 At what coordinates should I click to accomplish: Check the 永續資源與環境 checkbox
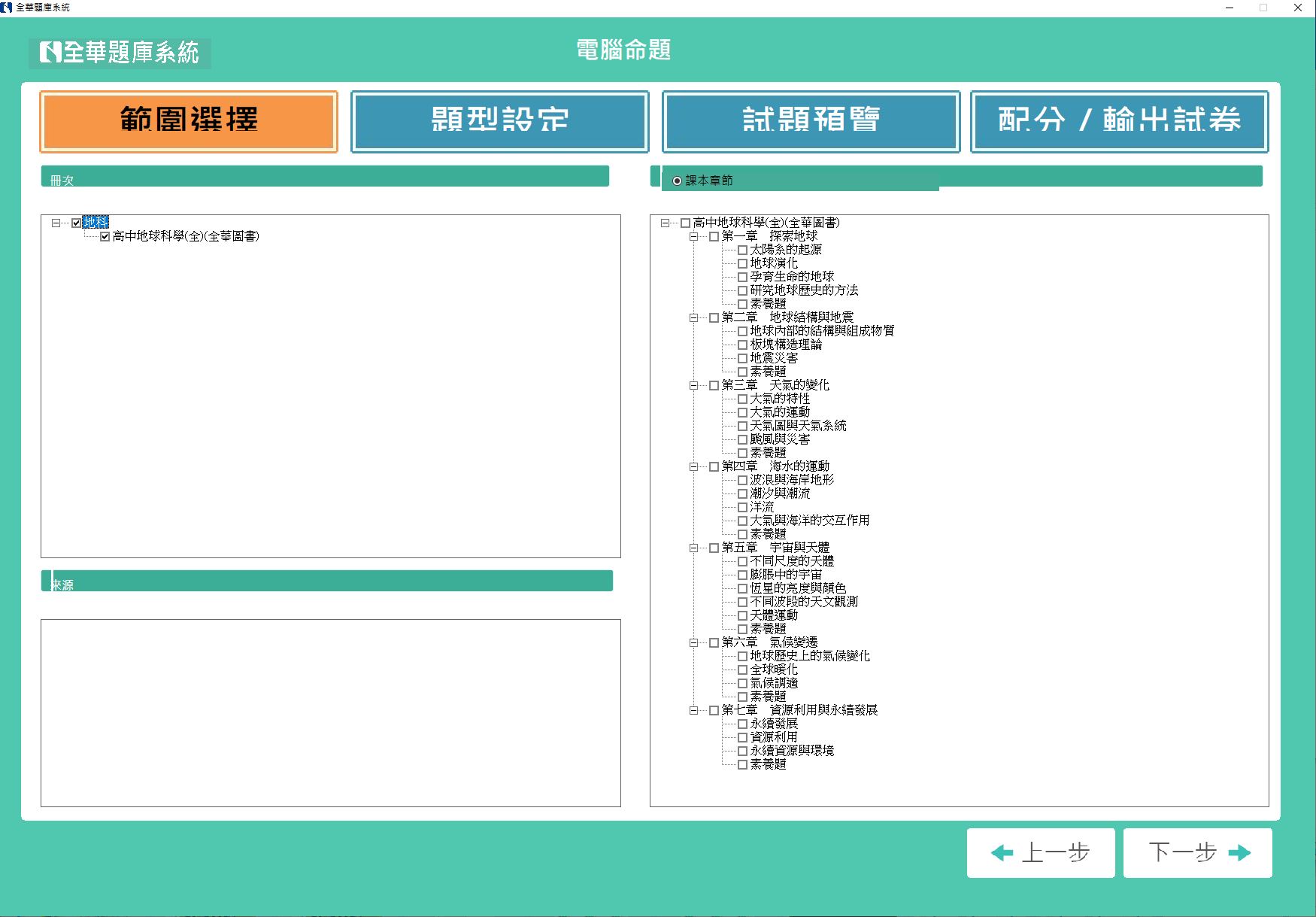[742, 751]
